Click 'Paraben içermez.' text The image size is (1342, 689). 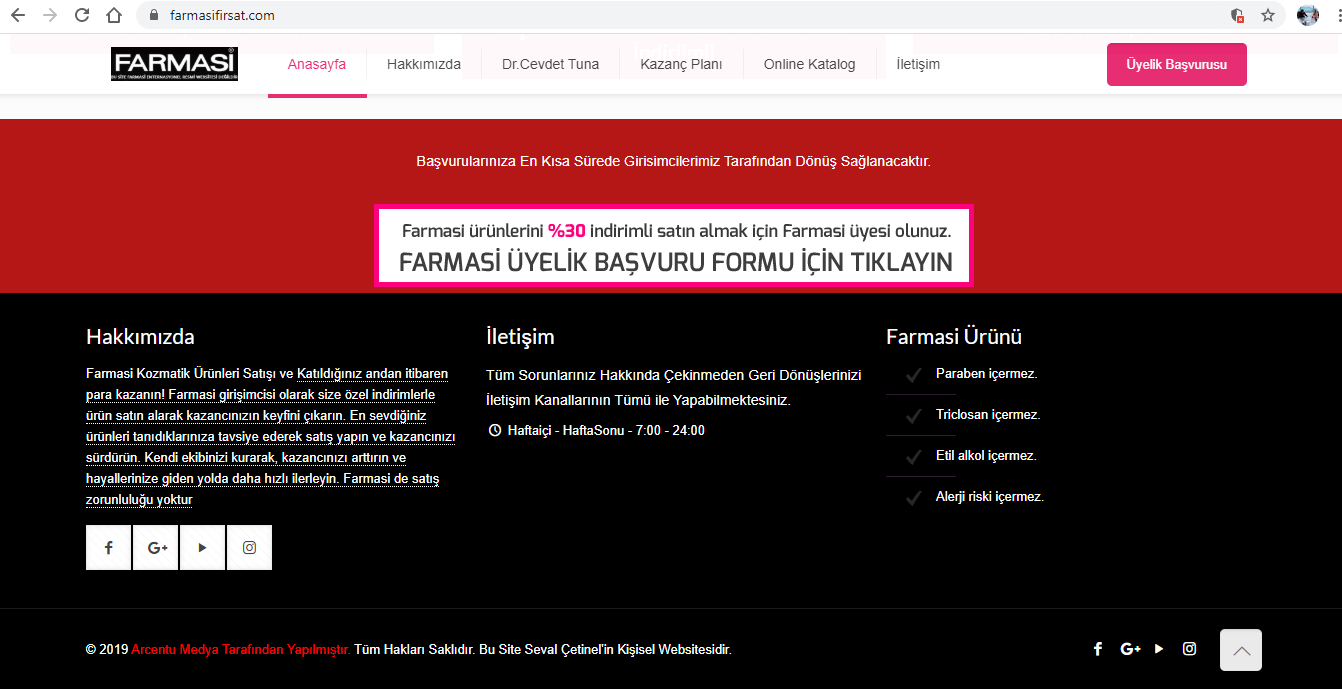click(x=987, y=374)
